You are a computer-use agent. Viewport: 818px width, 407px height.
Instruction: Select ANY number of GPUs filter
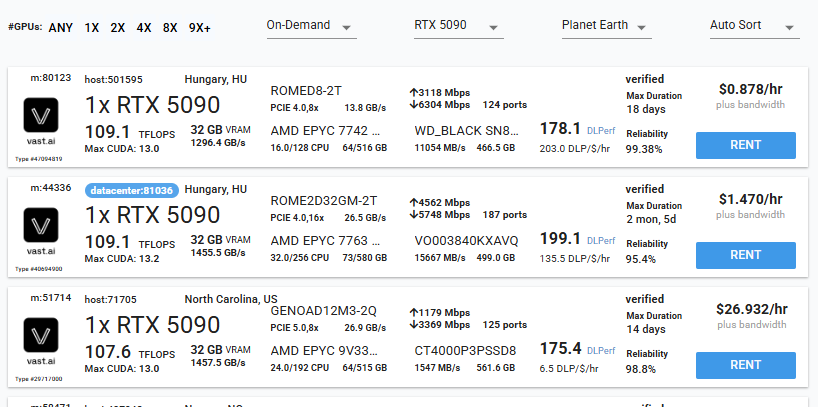point(61,28)
